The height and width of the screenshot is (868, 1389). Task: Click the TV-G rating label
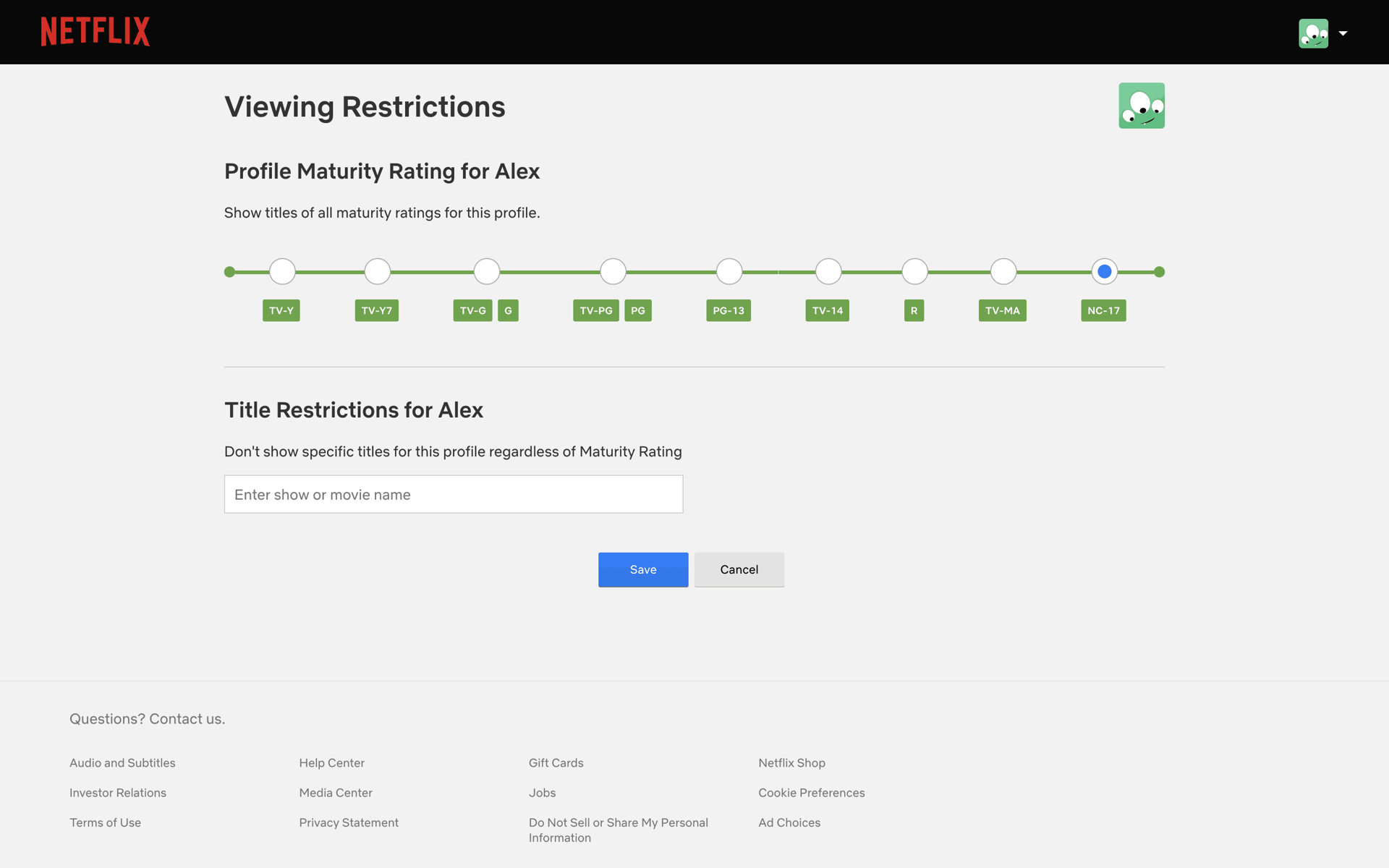473,310
